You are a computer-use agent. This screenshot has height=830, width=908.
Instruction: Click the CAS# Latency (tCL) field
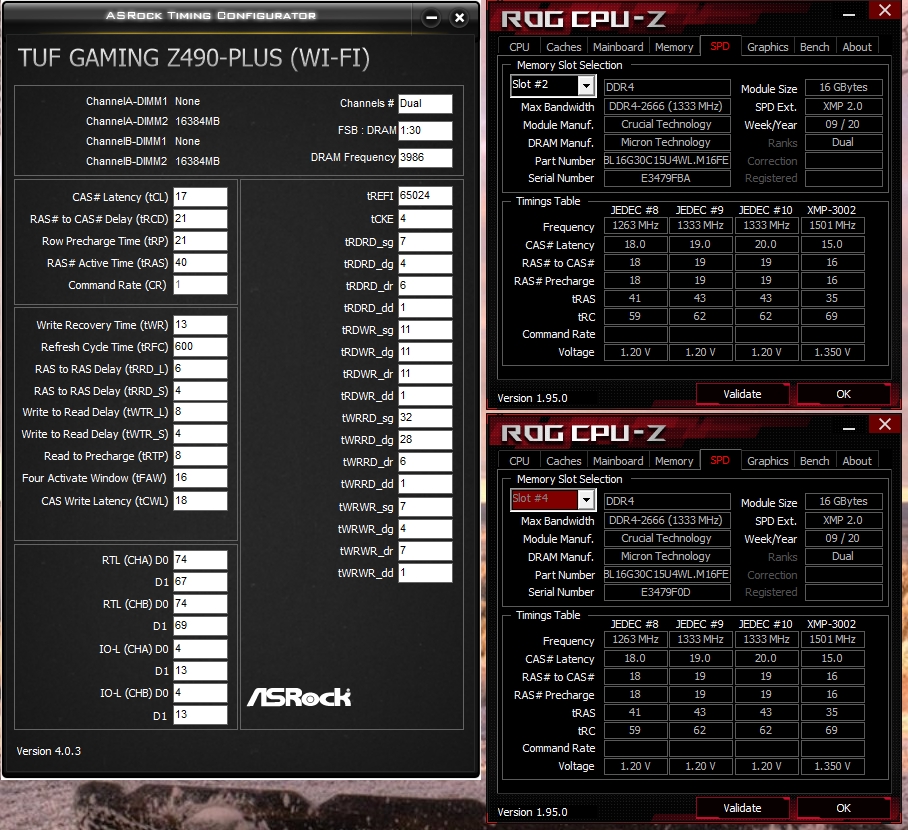[200, 197]
